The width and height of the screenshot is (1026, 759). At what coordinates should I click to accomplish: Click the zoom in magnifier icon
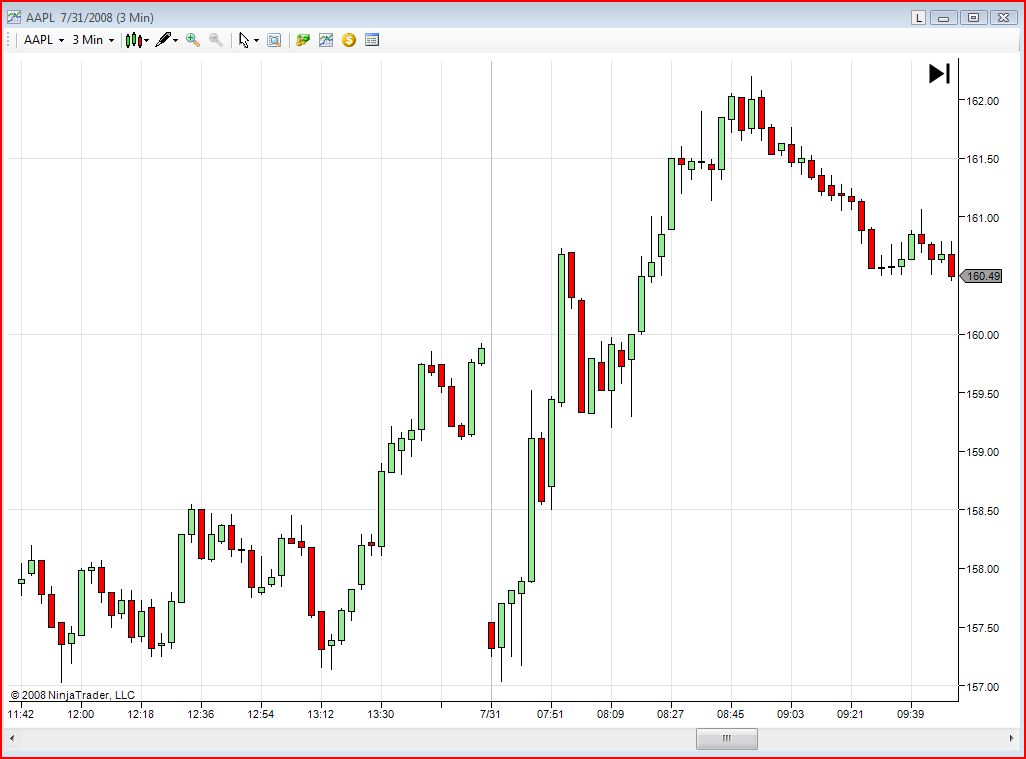point(192,40)
